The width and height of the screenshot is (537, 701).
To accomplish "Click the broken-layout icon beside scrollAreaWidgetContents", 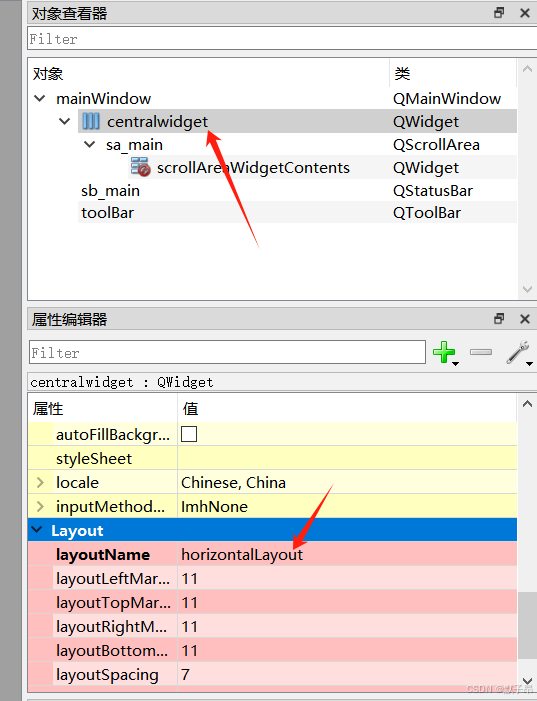I will click(x=140, y=167).
